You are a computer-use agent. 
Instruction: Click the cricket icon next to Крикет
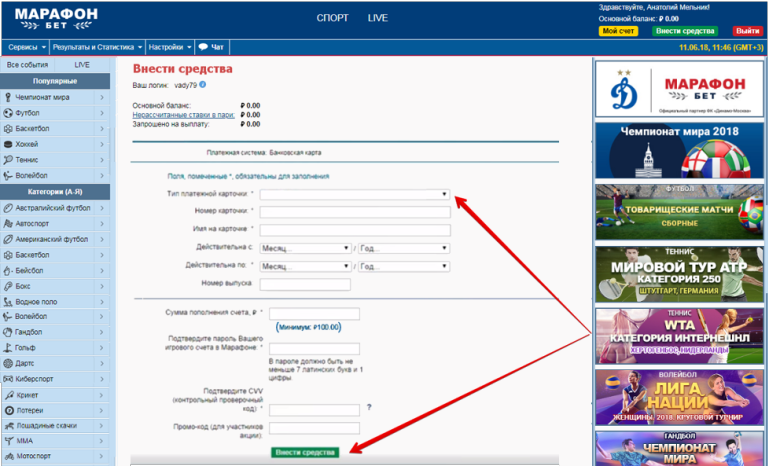(9, 395)
